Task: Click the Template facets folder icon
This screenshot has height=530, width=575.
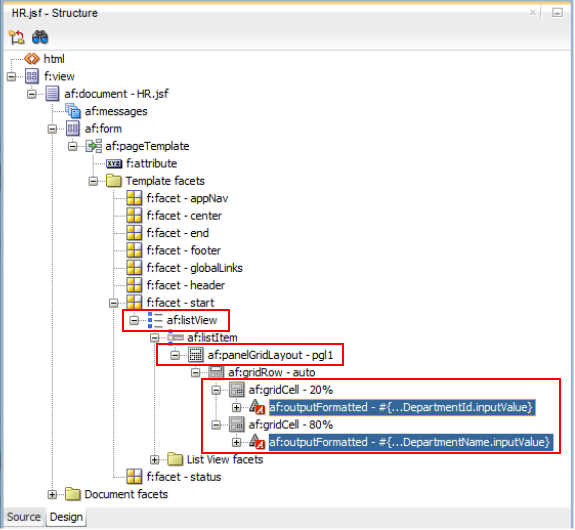Action: (x=114, y=181)
